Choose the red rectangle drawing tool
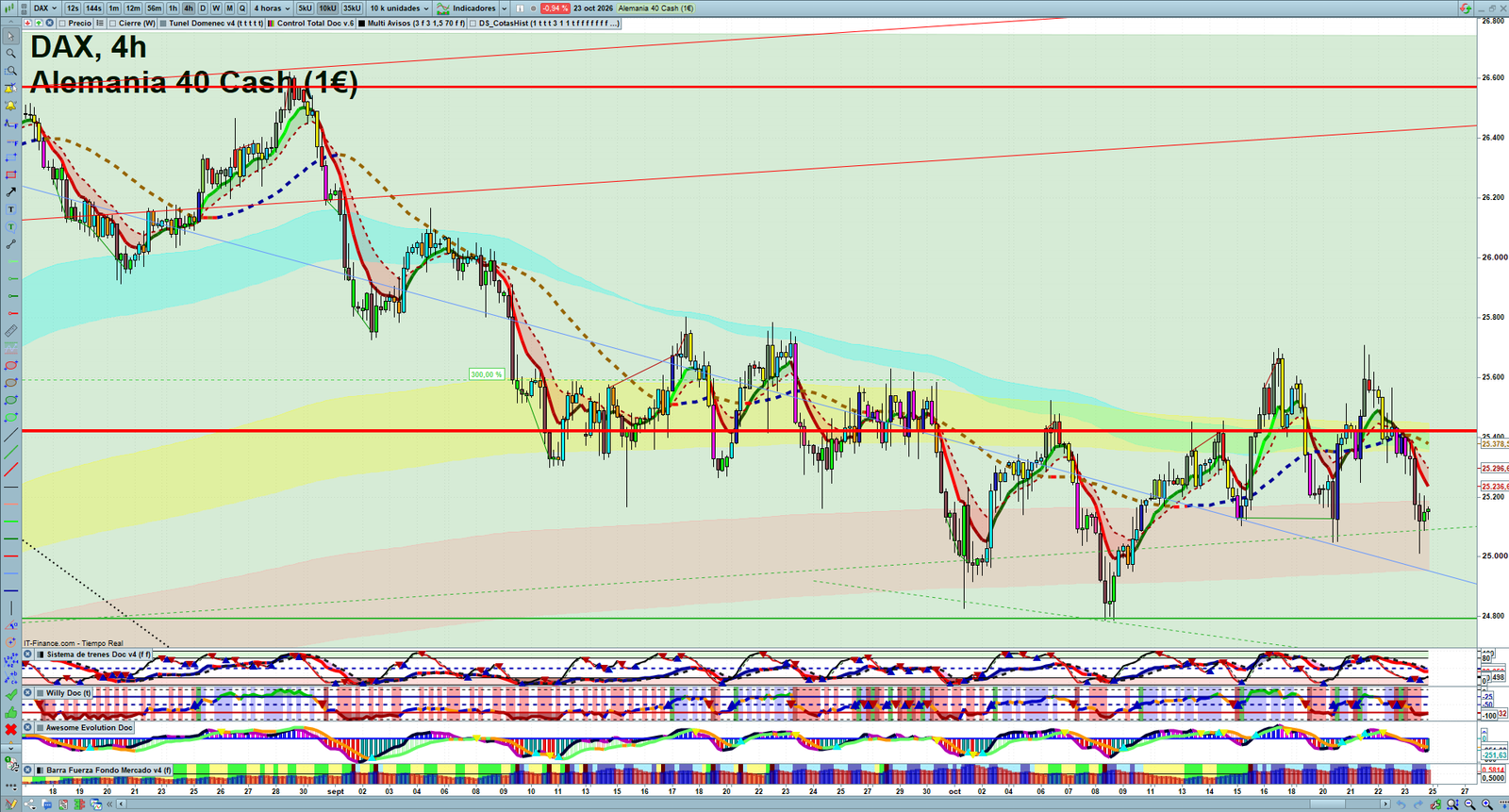This screenshot has height=812, width=1509. click(10, 174)
